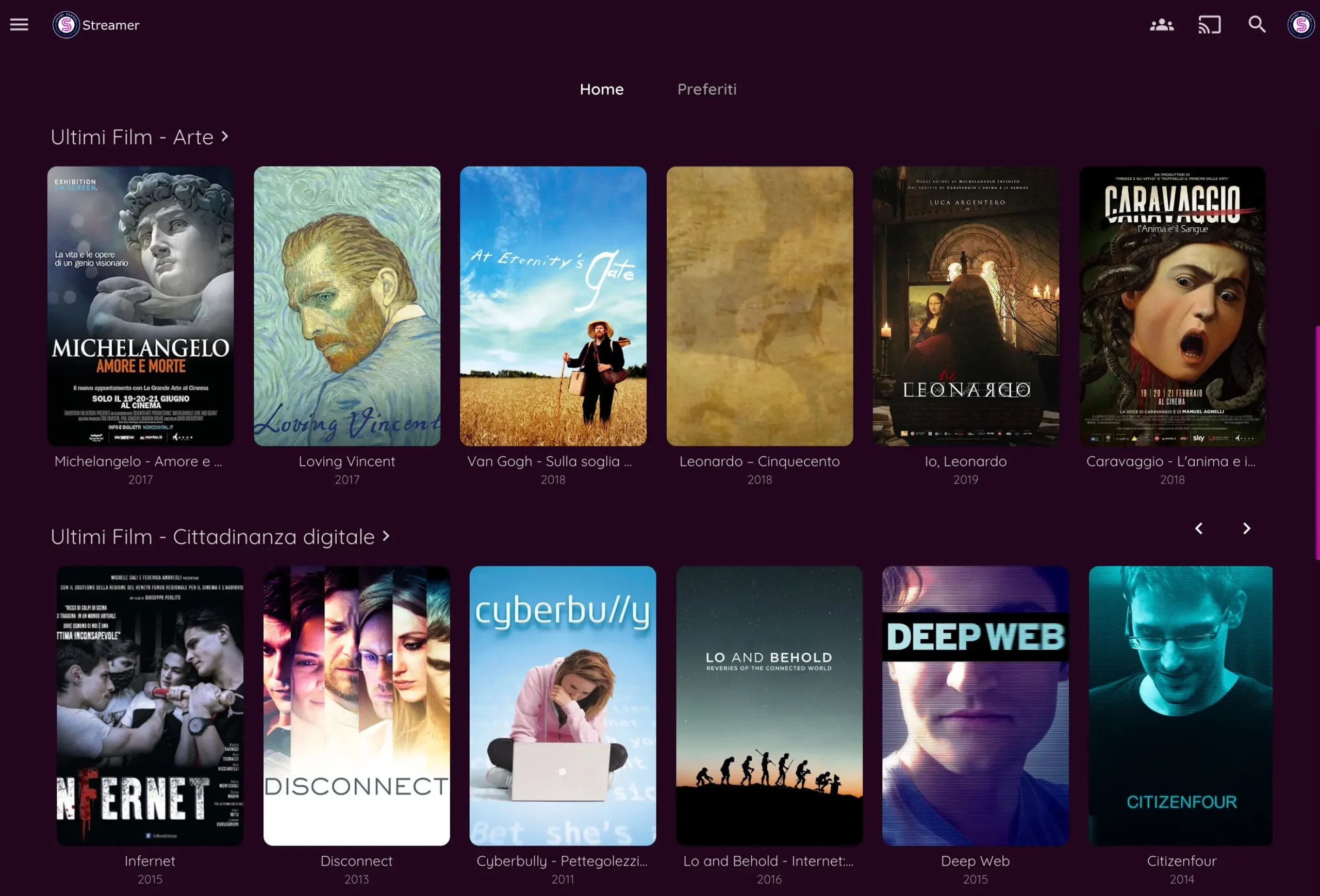
Task: Open the Cyberbully poster
Action: click(563, 706)
